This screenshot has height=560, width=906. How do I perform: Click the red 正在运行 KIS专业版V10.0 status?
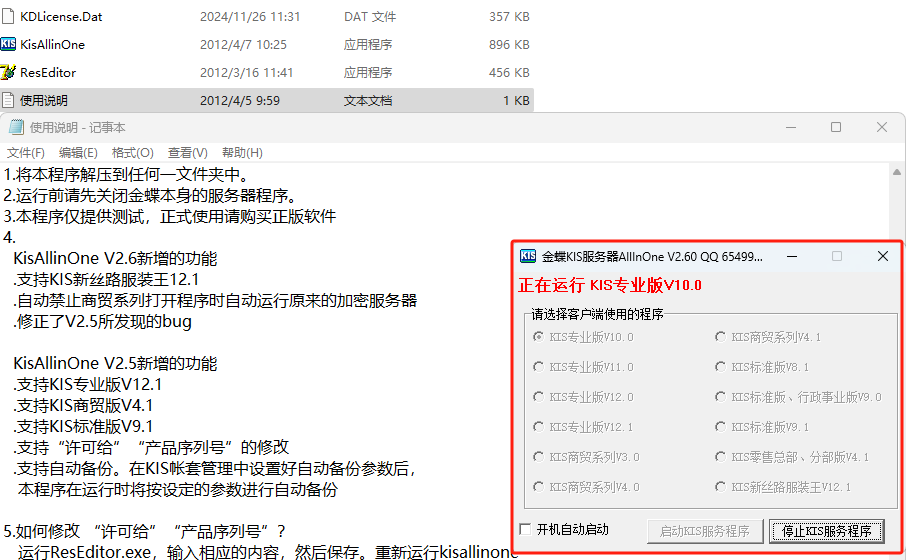[610, 285]
